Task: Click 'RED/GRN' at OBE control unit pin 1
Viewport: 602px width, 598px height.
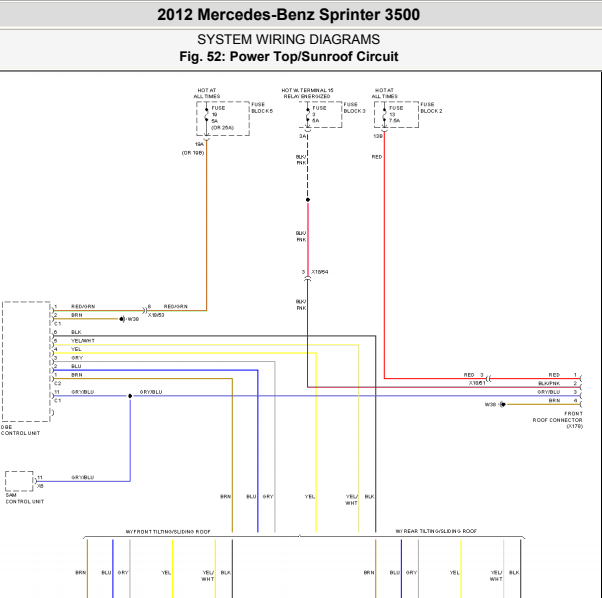Action: (83, 306)
